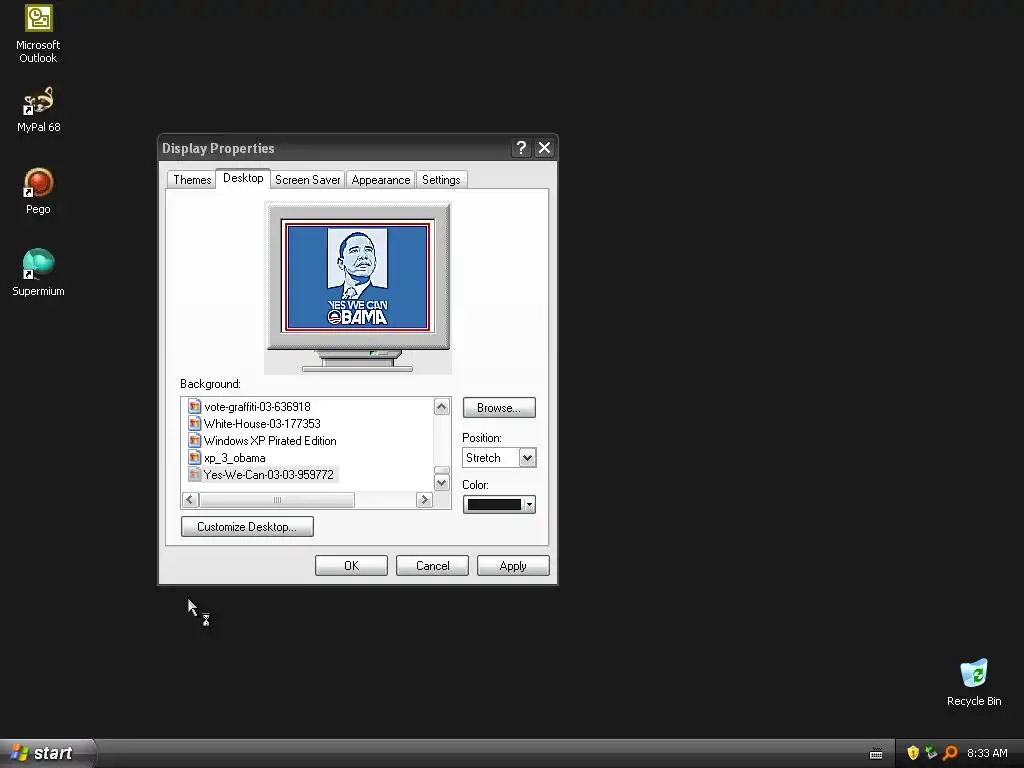The image size is (1024, 768).
Task: Open the Color dropdown arrow
Action: 530,504
